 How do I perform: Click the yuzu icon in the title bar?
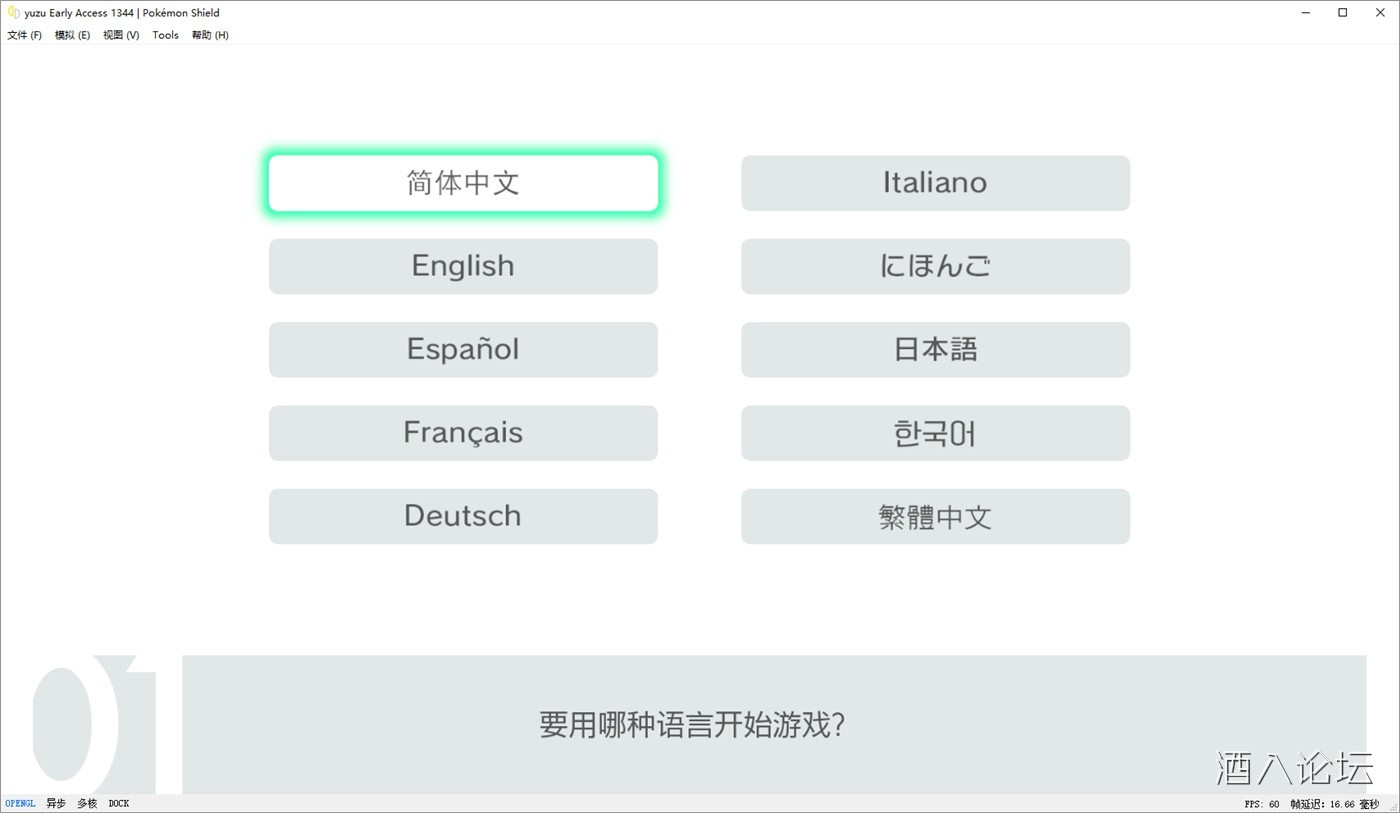[13, 13]
